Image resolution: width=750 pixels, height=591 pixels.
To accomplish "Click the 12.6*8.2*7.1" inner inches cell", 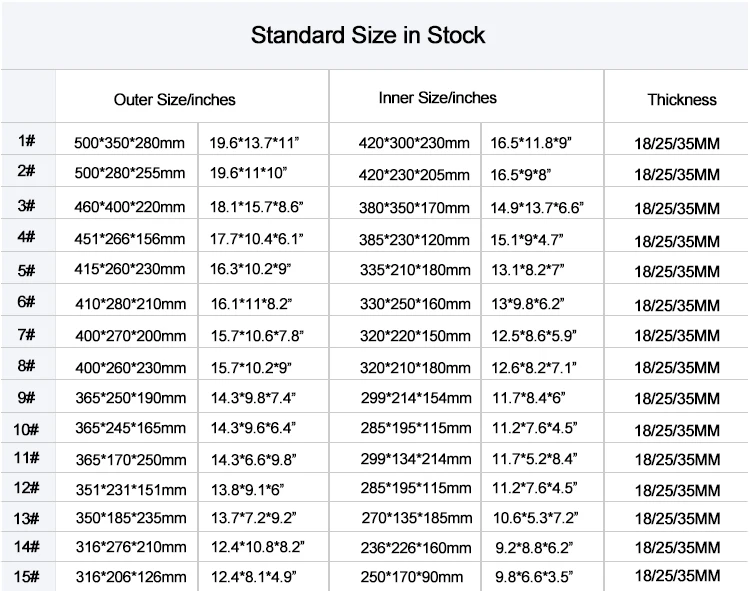I will coord(533,368).
